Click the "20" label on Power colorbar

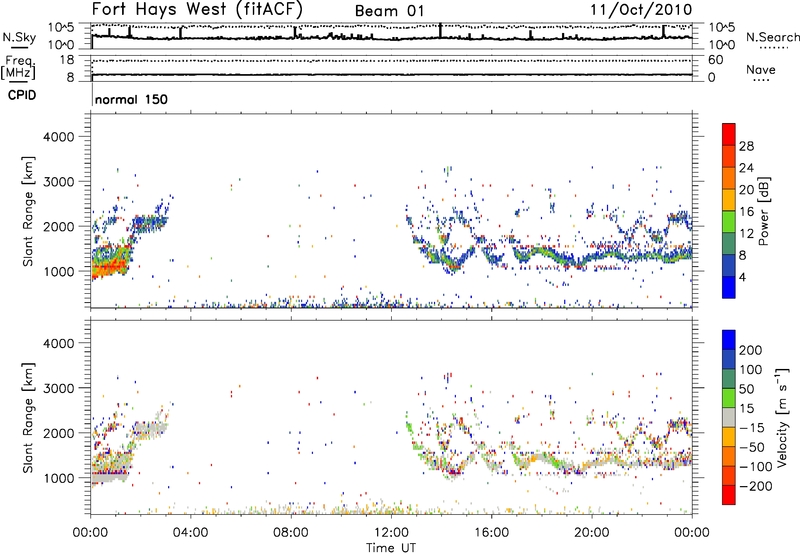(746, 190)
